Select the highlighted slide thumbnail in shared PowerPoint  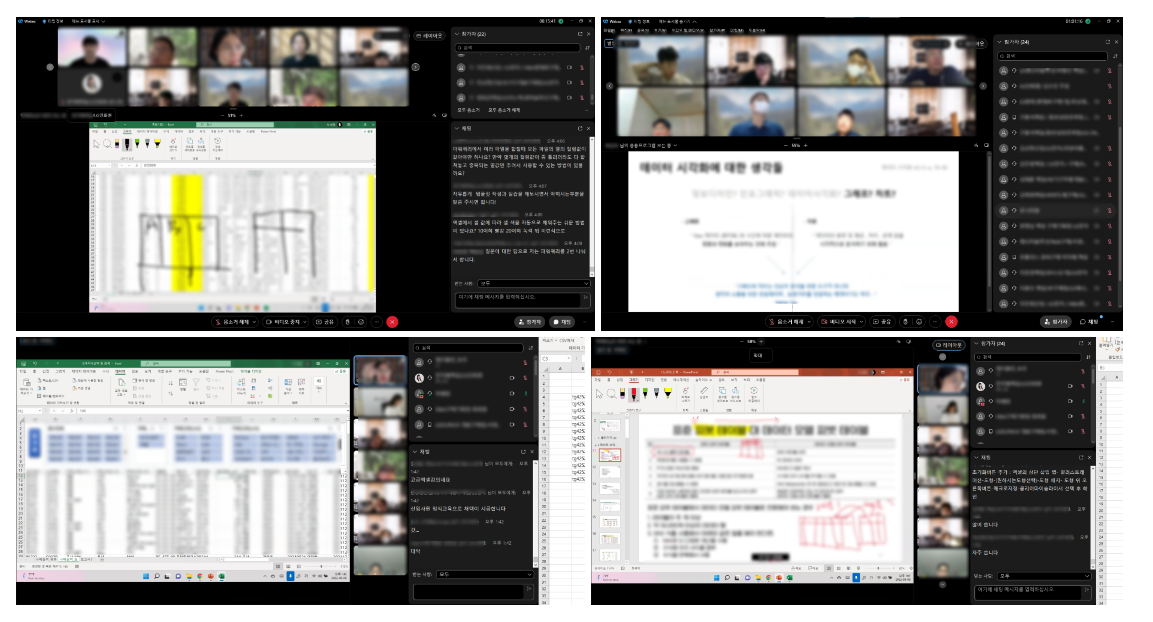610,456
